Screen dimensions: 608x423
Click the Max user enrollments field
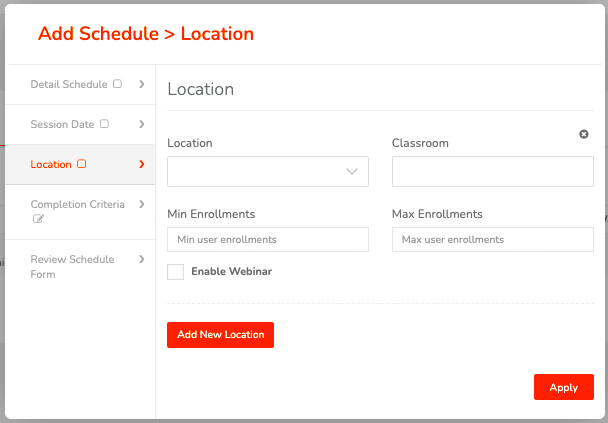pyautogui.click(x=492, y=240)
